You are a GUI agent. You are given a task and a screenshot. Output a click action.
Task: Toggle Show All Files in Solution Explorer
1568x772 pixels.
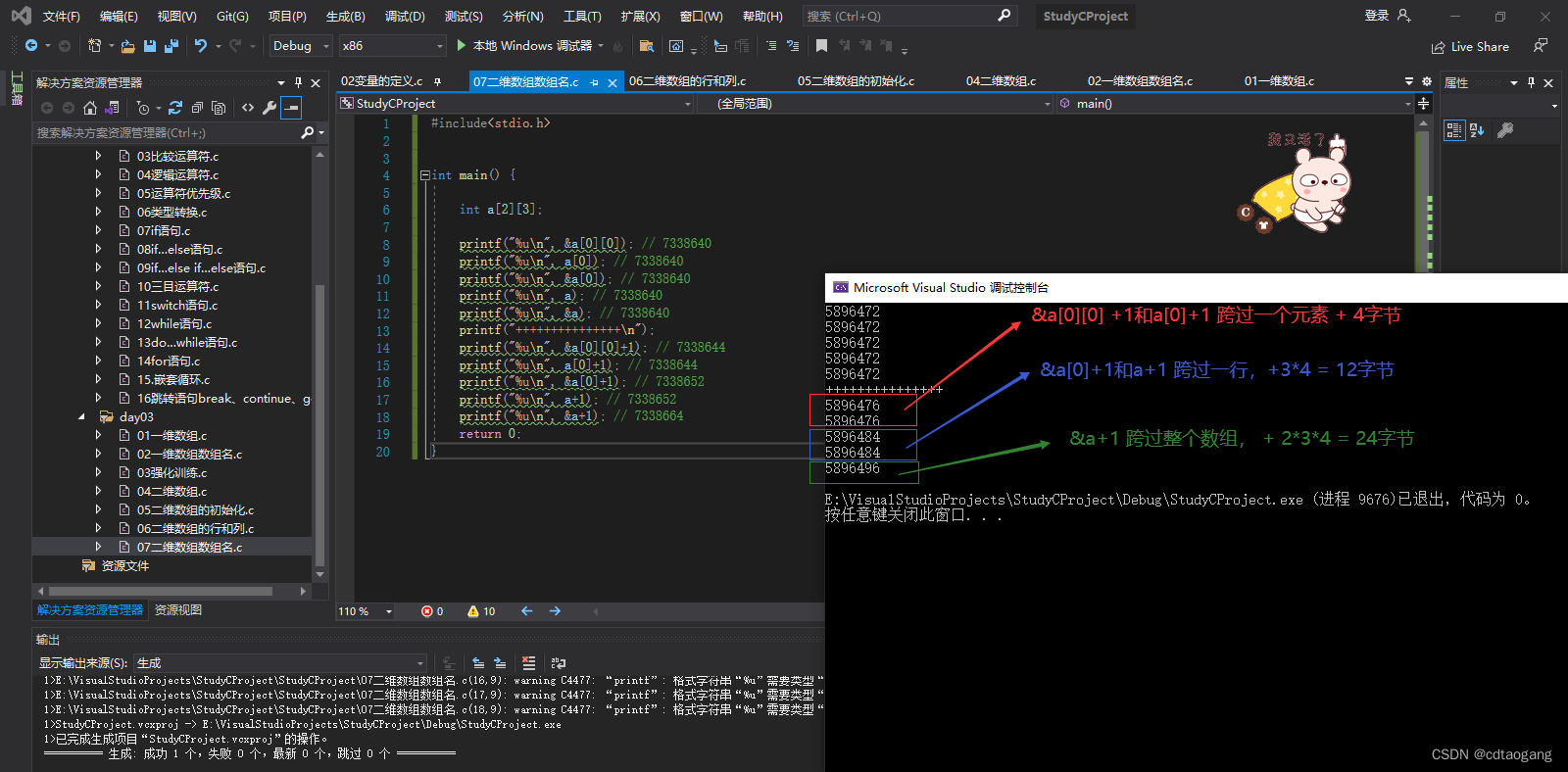219,108
